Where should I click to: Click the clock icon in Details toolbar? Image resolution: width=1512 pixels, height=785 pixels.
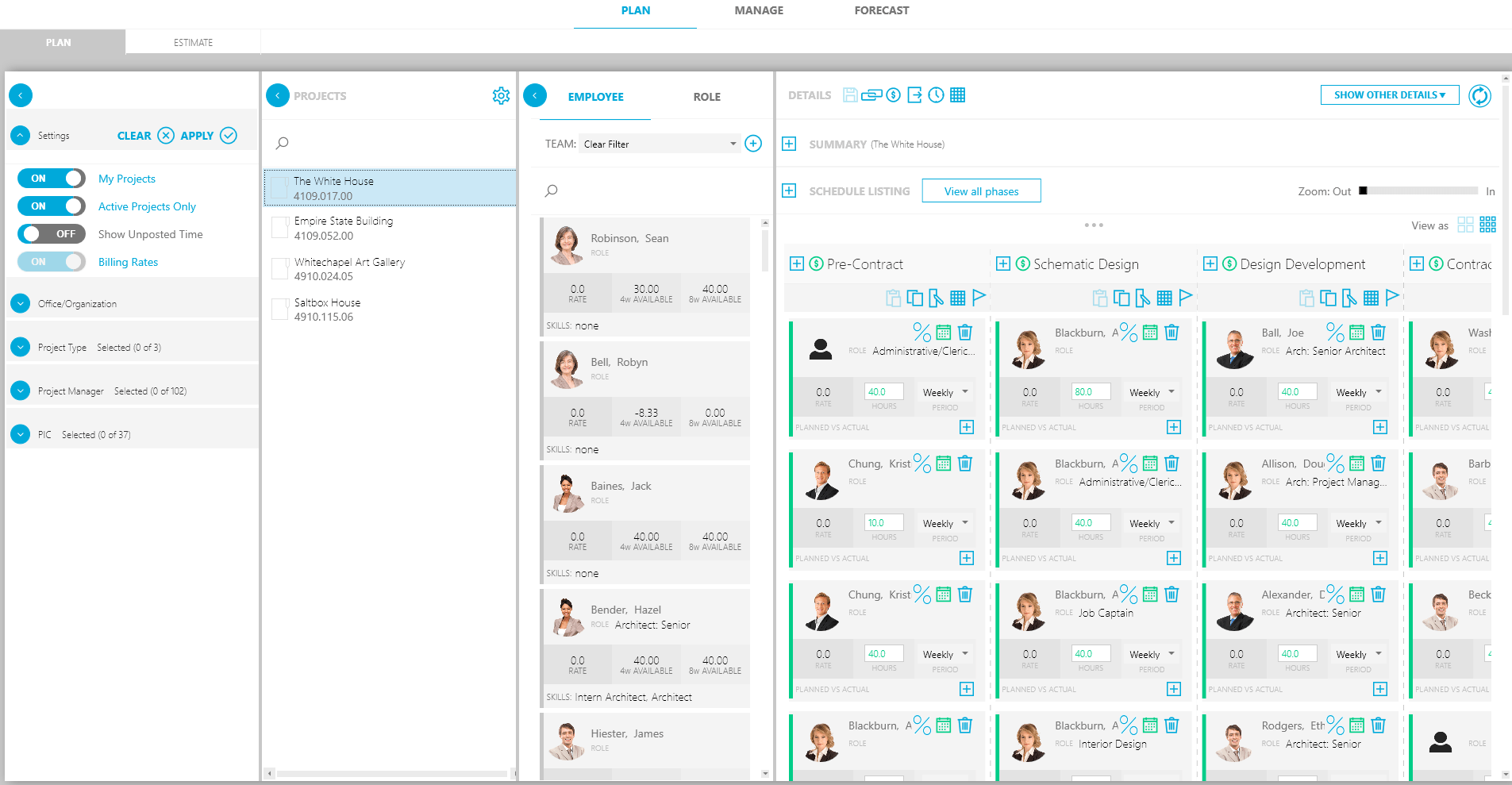(x=937, y=95)
